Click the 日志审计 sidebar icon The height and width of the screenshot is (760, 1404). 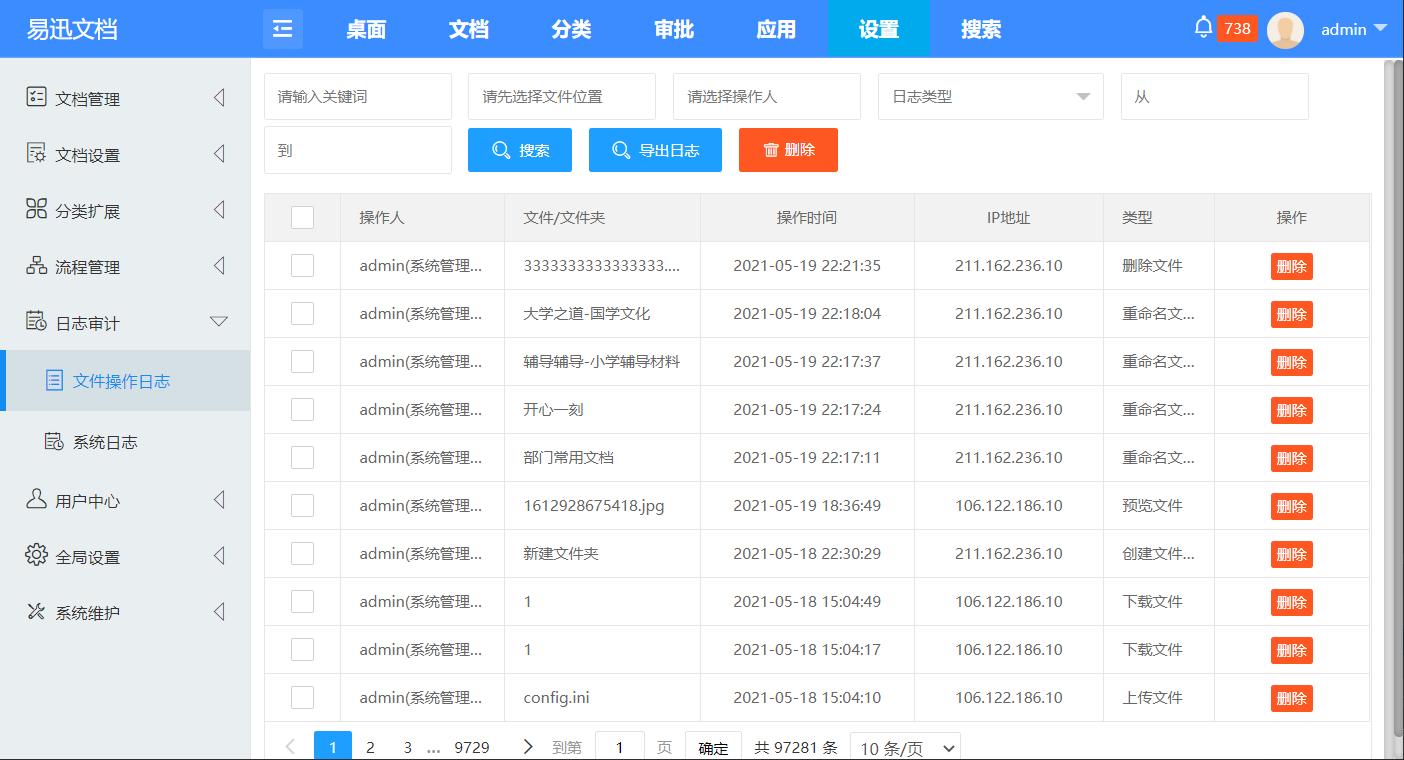point(36,321)
